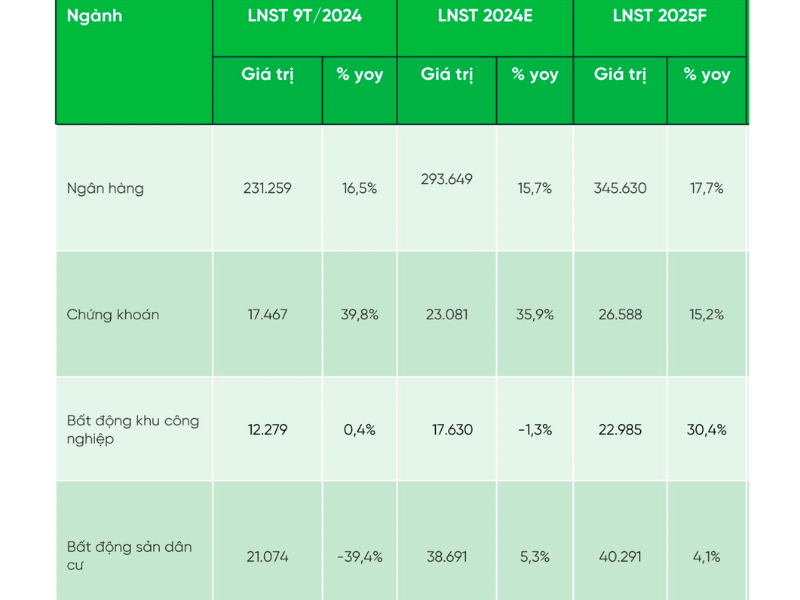Select Bất động khu công nghiệp row label
The image size is (800, 600).
(x=134, y=429)
